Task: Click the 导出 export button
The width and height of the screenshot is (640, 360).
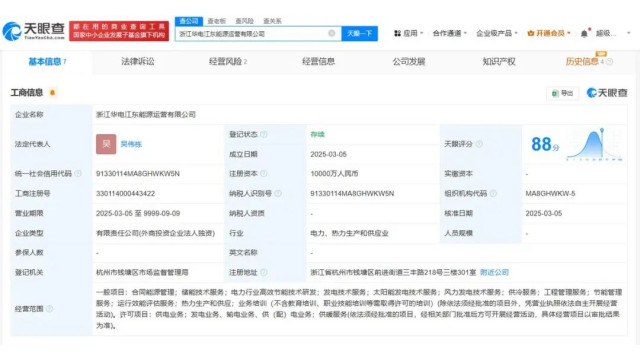Action: point(562,93)
